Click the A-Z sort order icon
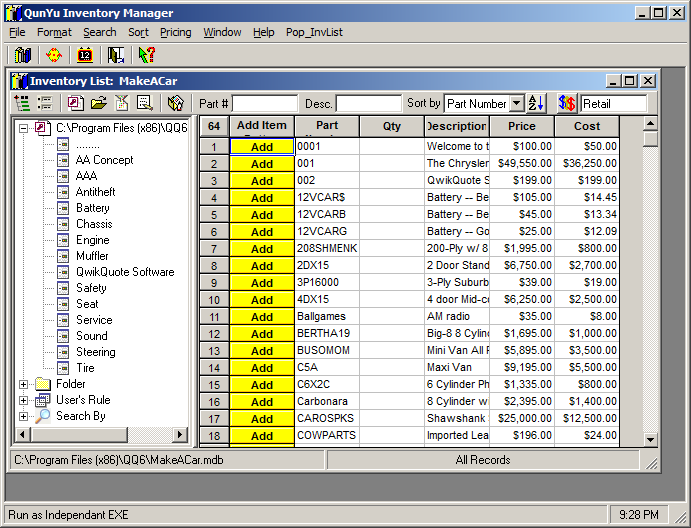The height and width of the screenshot is (528, 691). click(x=537, y=103)
